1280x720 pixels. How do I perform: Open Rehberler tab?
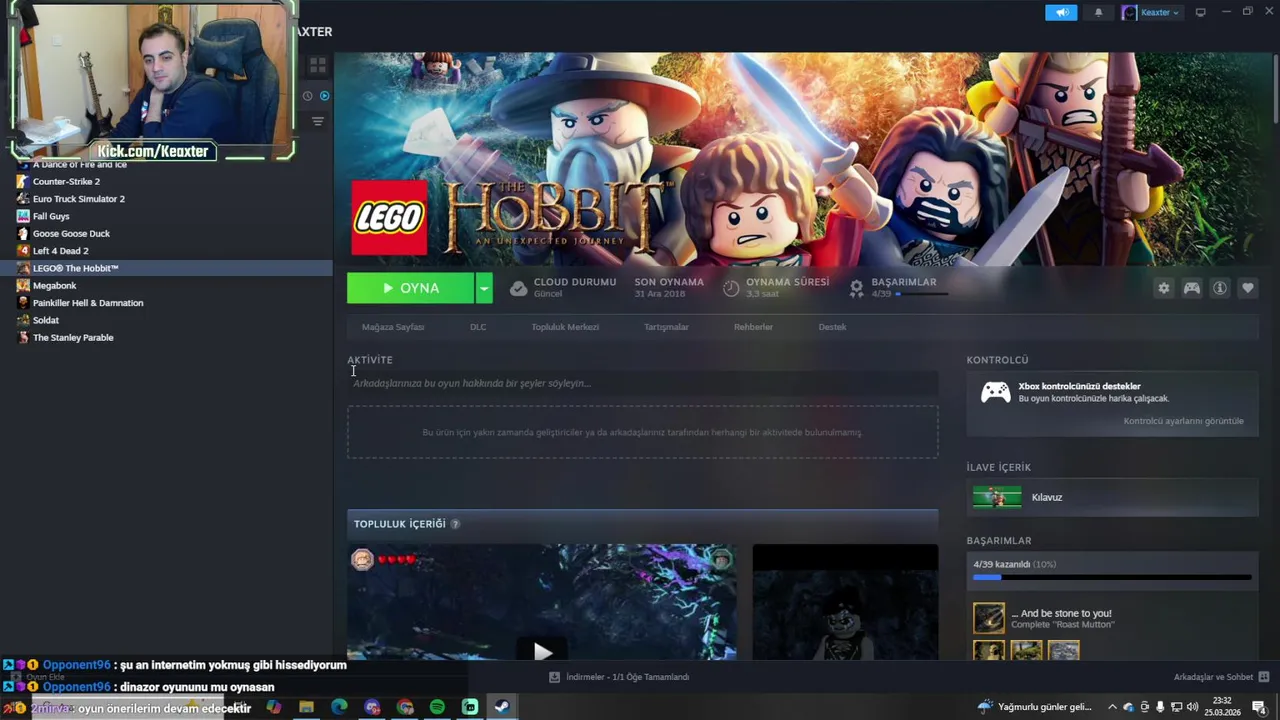pos(753,327)
